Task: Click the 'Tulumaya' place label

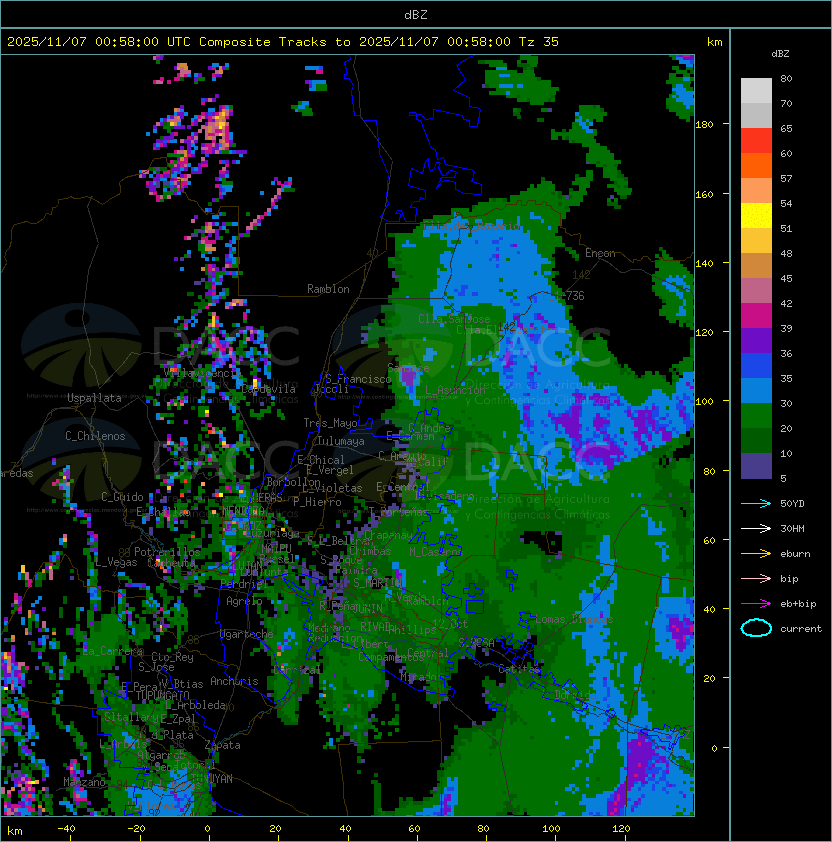Action: 341,441
